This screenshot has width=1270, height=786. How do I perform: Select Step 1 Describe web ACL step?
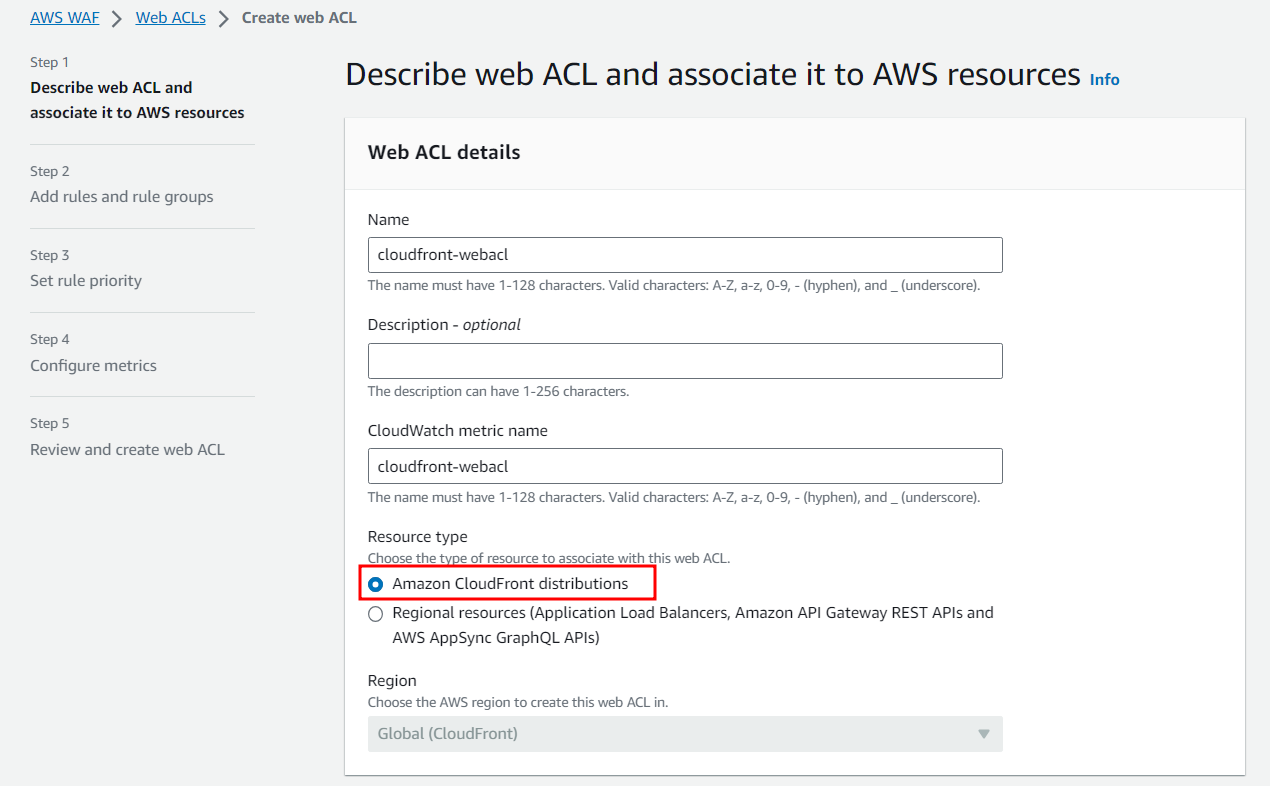(137, 100)
